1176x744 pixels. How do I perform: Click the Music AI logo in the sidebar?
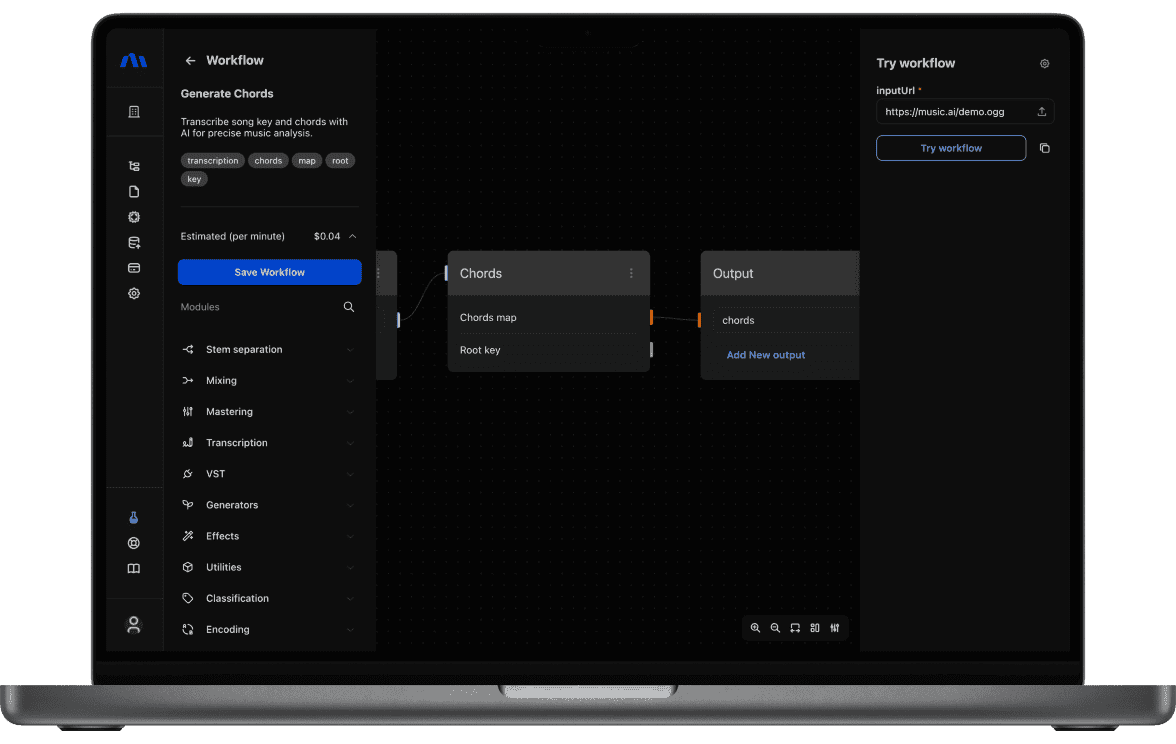(133, 61)
